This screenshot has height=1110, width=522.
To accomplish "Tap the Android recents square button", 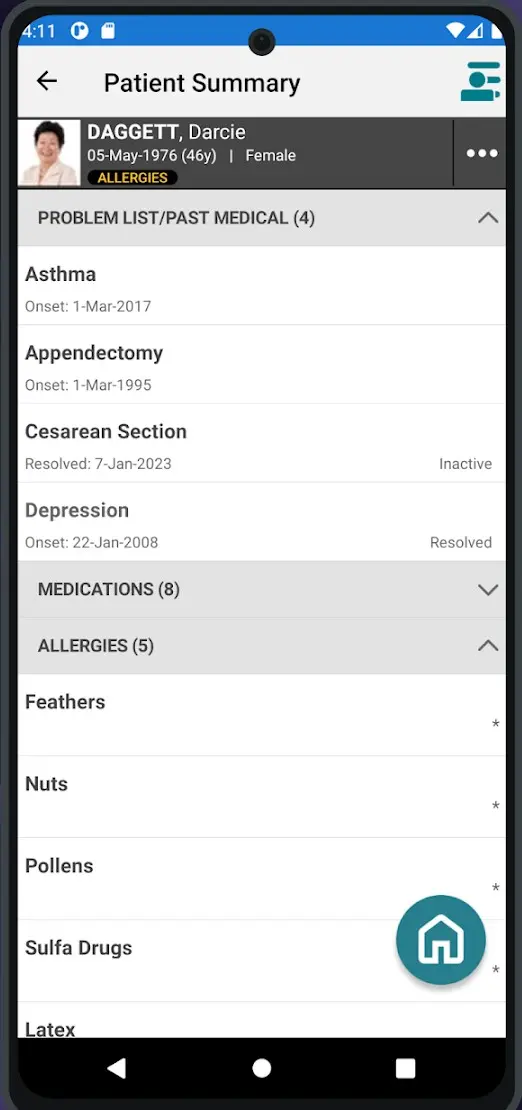I will click(405, 1068).
